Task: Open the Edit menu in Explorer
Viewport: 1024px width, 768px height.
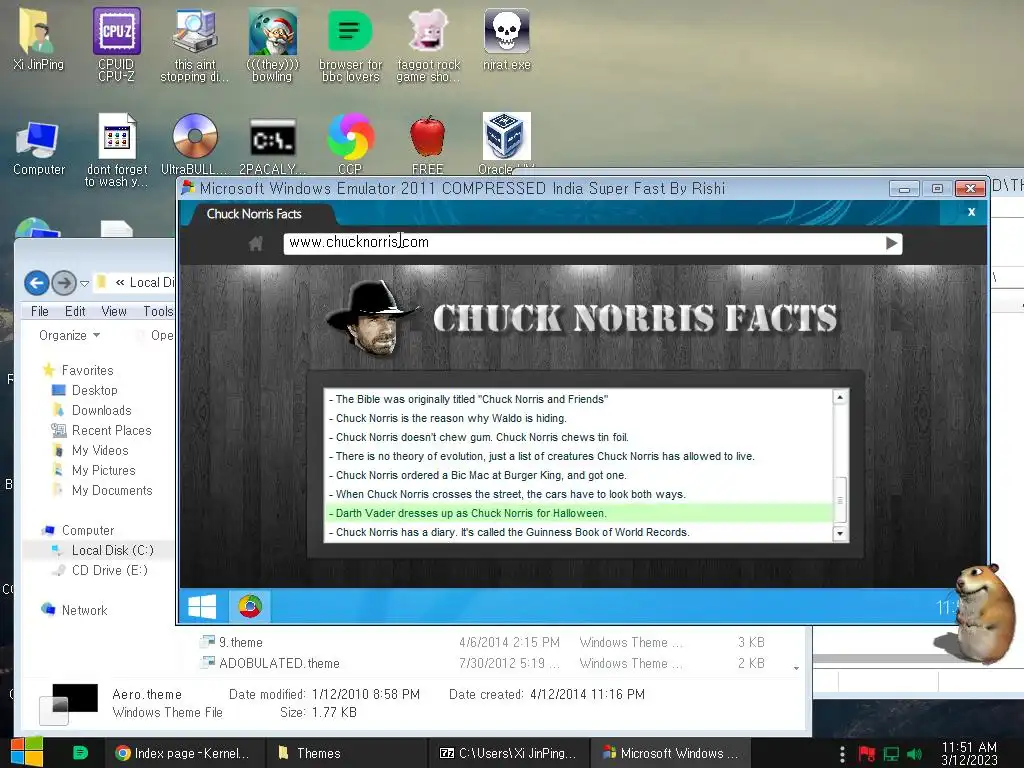Action: [x=75, y=312]
